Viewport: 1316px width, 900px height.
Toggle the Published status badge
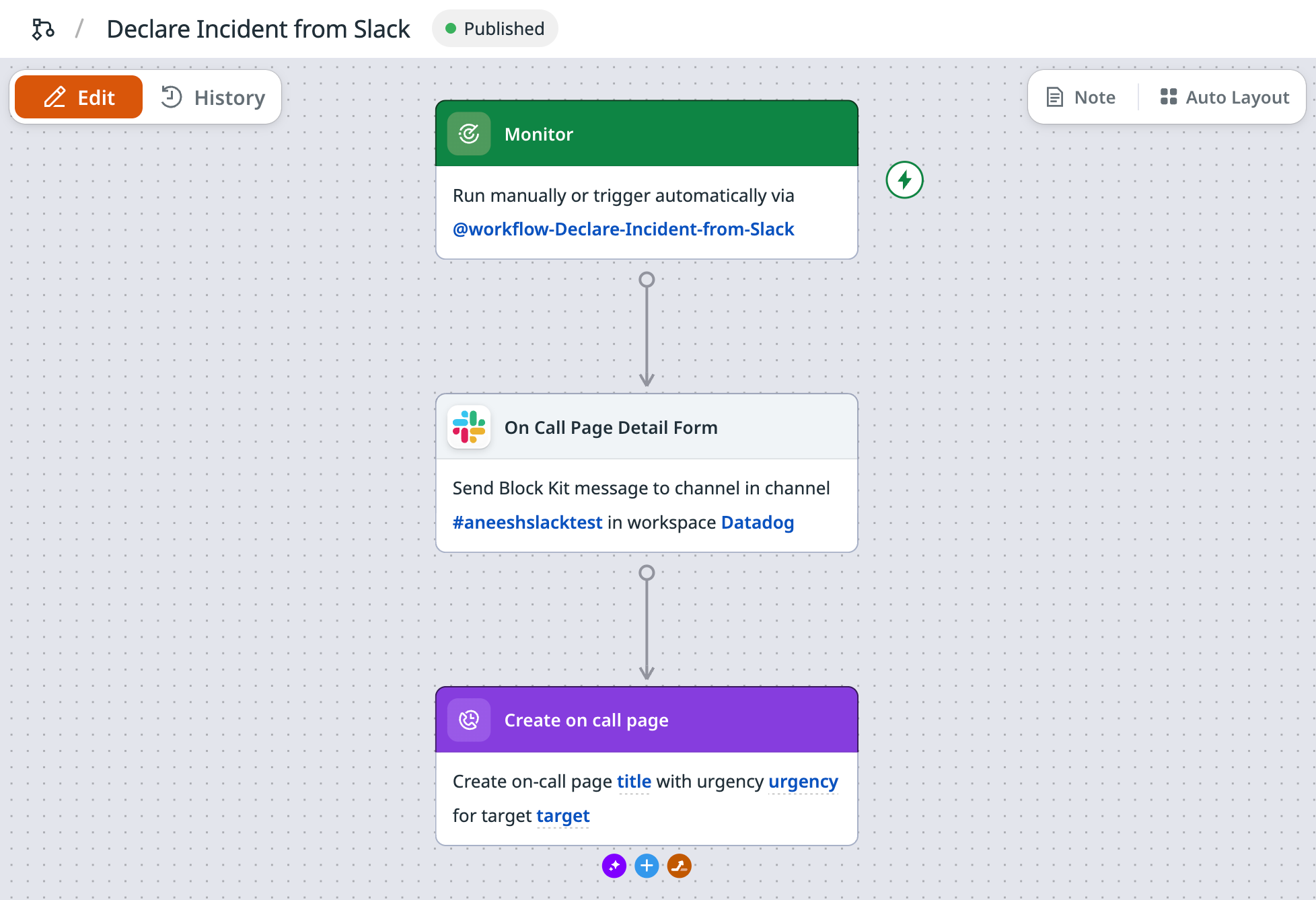pos(495,28)
